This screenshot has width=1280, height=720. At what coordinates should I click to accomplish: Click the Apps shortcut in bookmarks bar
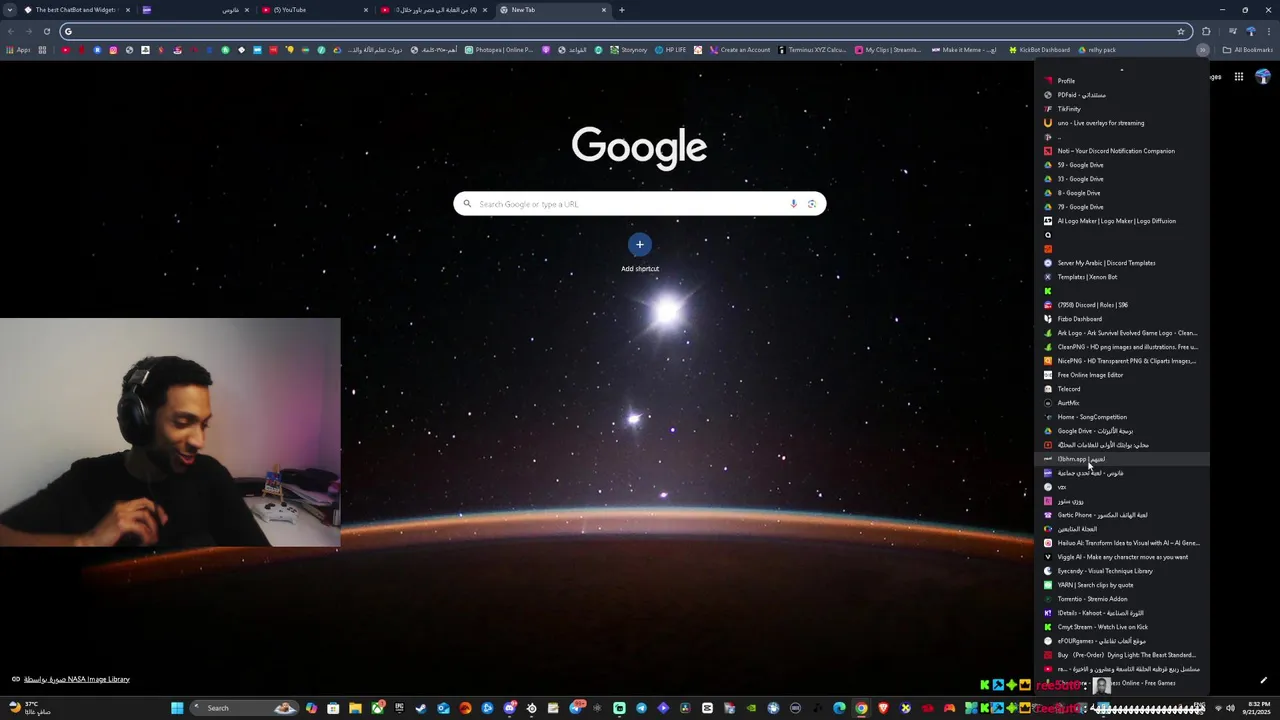18,49
